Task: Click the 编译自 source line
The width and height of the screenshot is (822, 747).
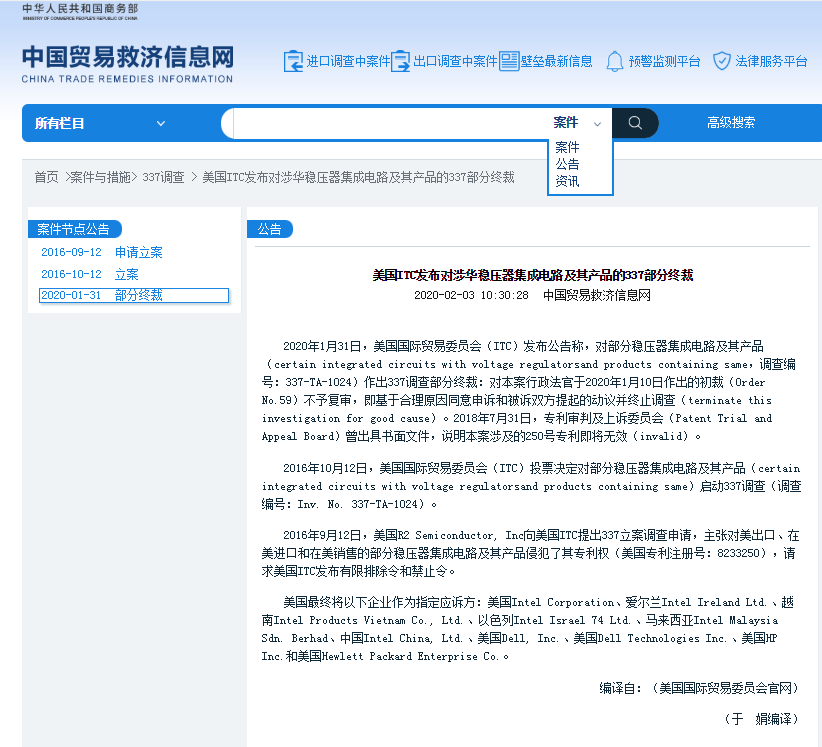Action: [x=698, y=688]
